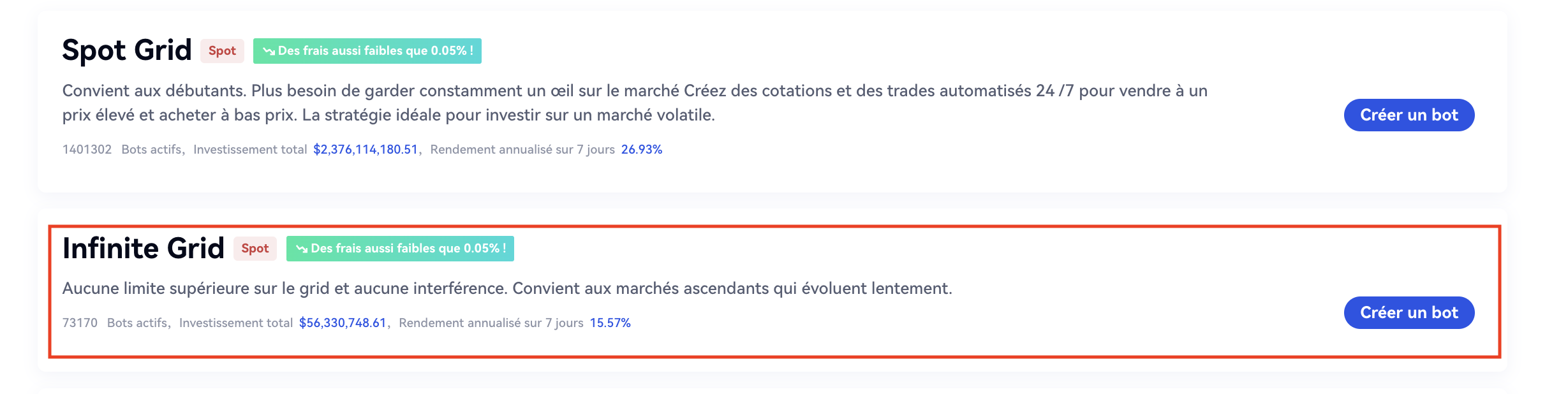Click Infinite Grid annualized return 15.57%
This screenshot has width=1568, height=394.
coord(610,323)
